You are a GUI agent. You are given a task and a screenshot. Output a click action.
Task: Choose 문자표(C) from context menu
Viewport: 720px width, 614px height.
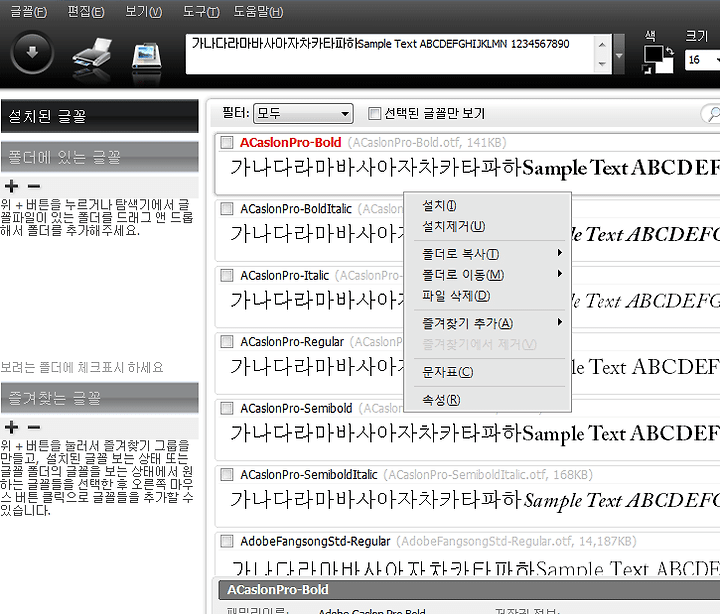tap(487, 372)
